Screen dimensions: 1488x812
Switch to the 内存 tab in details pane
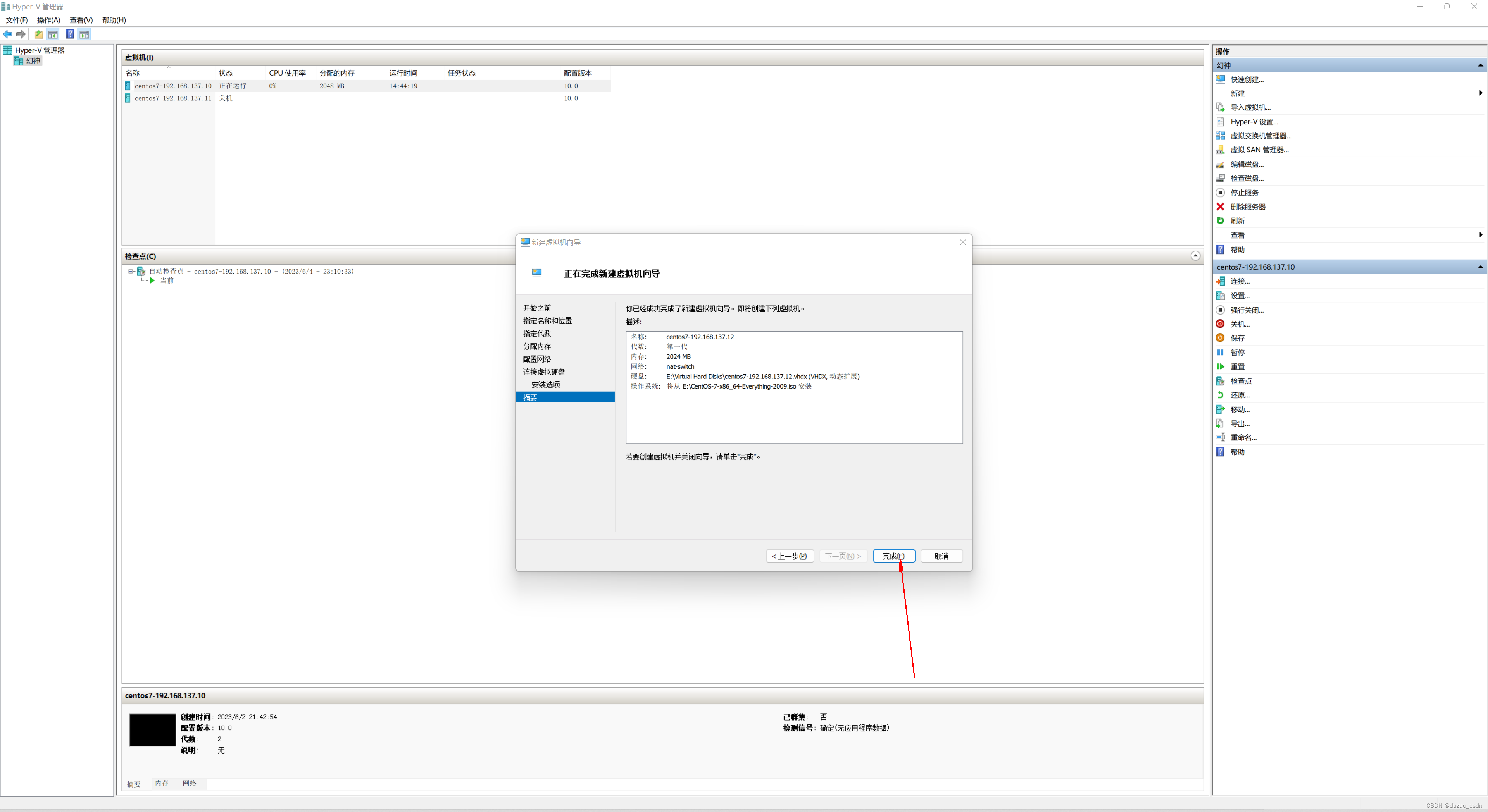pos(162,784)
